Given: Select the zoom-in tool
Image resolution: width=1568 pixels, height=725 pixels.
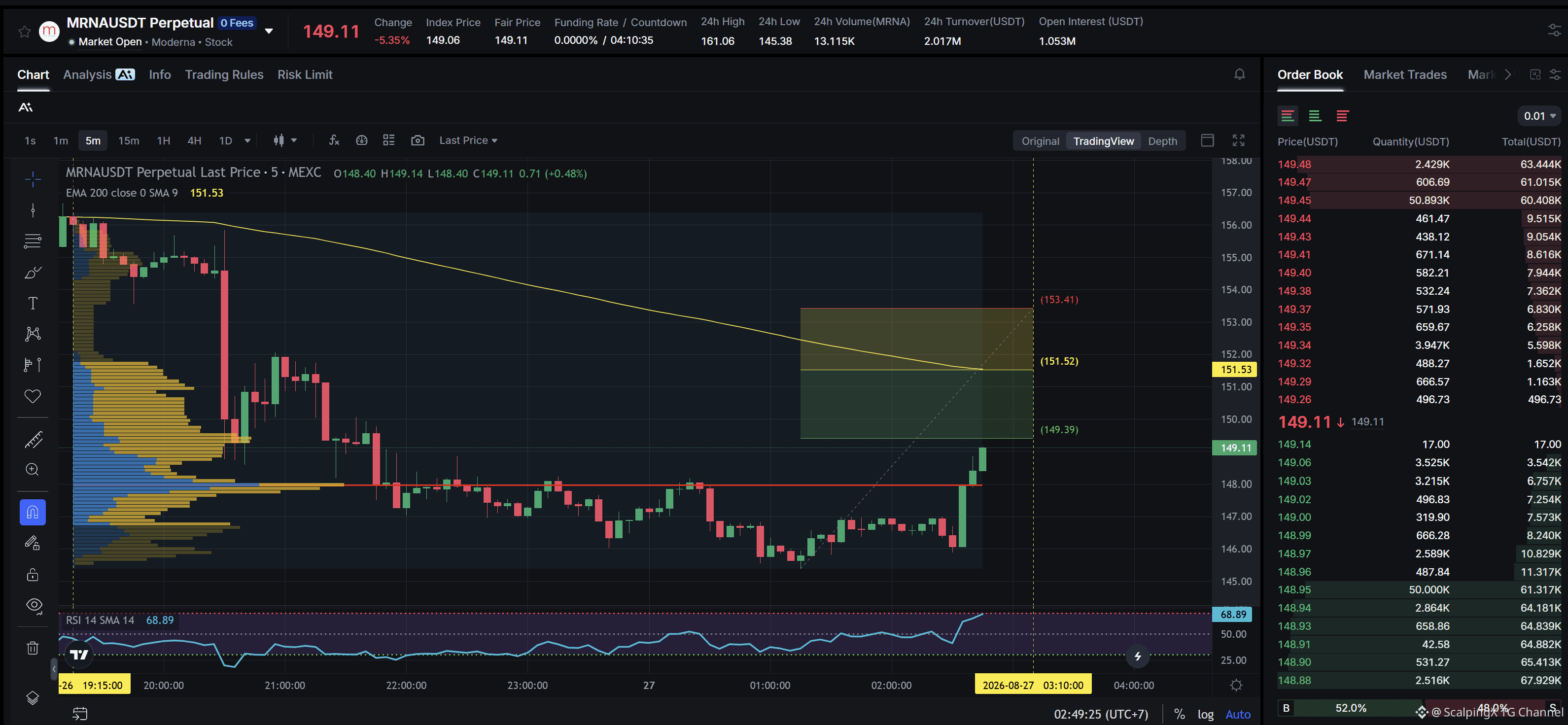Looking at the screenshot, I should pyautogui.click(x=33, y=469).
